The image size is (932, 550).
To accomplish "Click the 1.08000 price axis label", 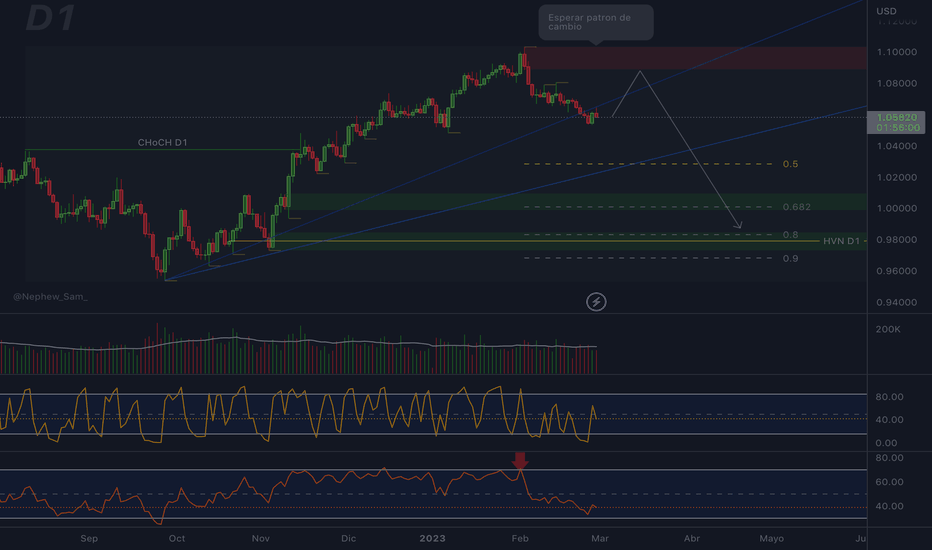I will coord(897,83).
